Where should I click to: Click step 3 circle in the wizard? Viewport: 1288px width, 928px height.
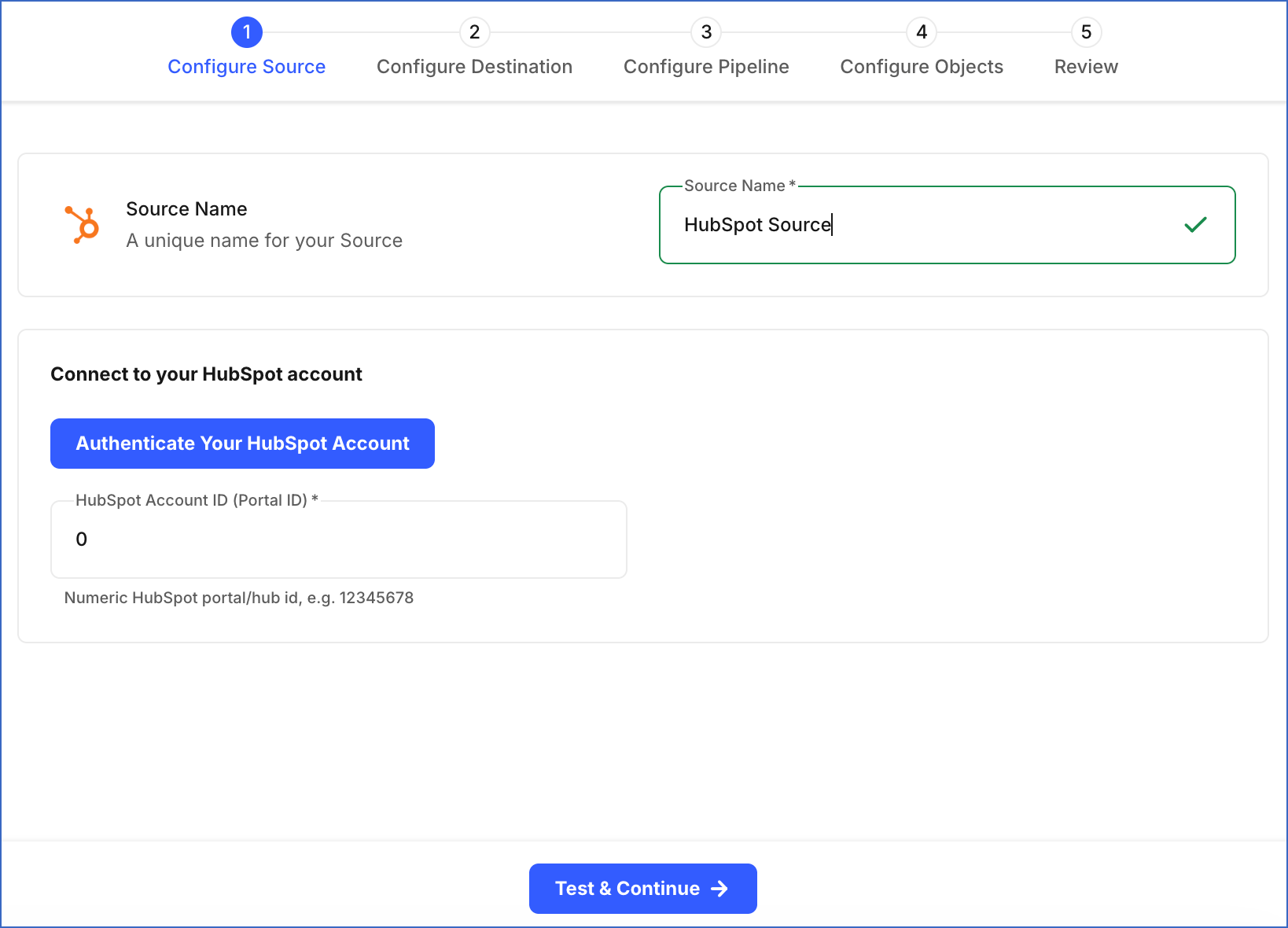(x=706, y=32)
